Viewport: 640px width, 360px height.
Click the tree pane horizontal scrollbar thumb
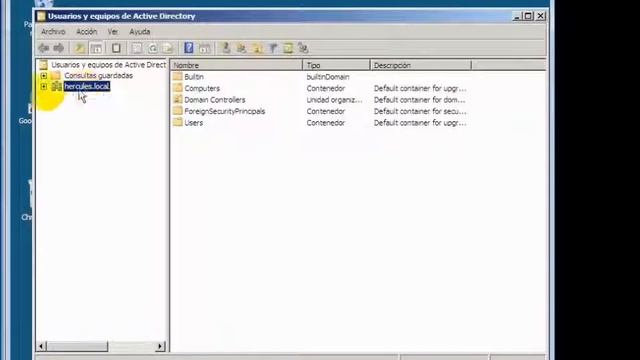[x=78, y=346]
